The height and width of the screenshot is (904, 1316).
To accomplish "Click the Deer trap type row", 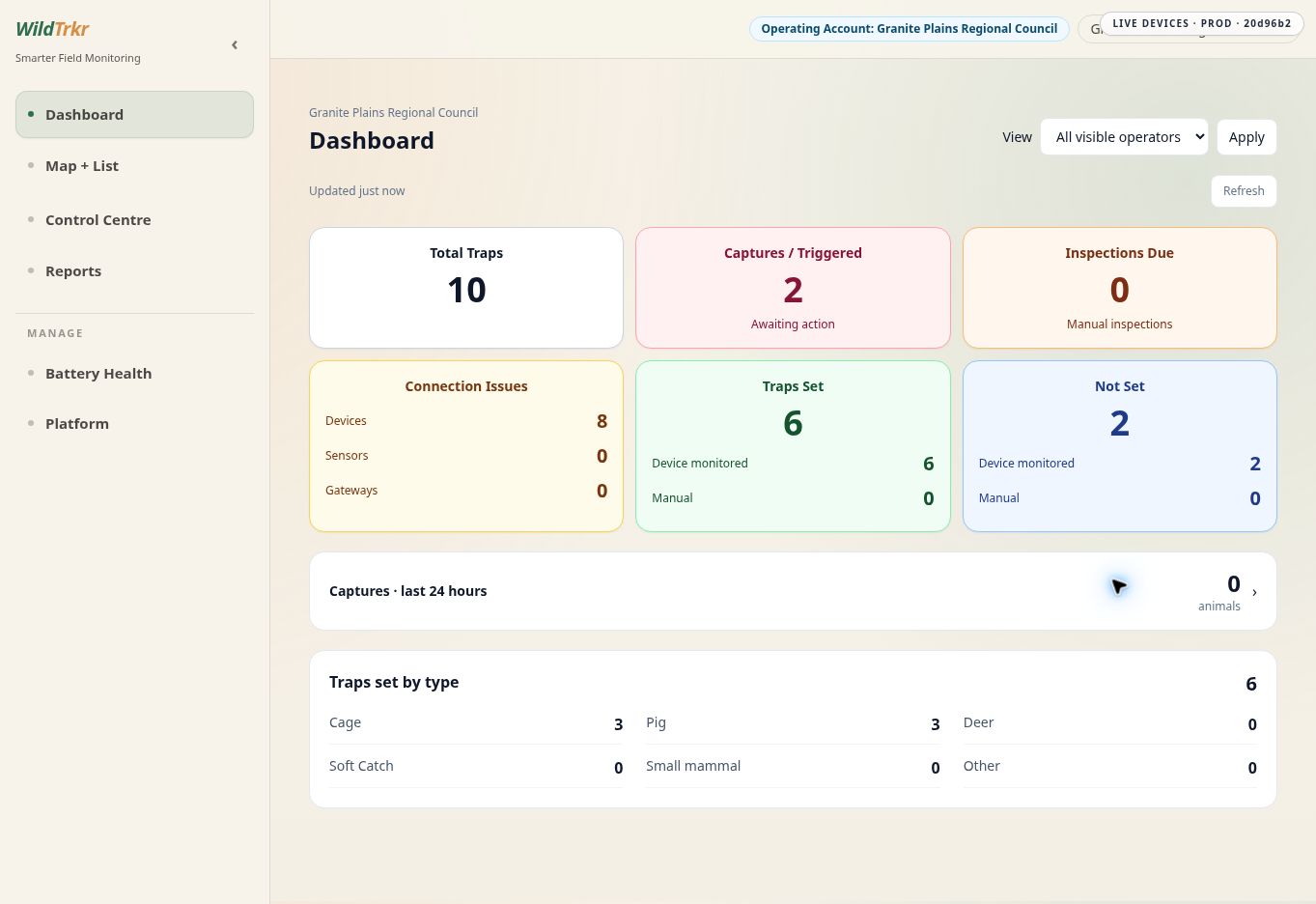I will [x=1110, y=723].
